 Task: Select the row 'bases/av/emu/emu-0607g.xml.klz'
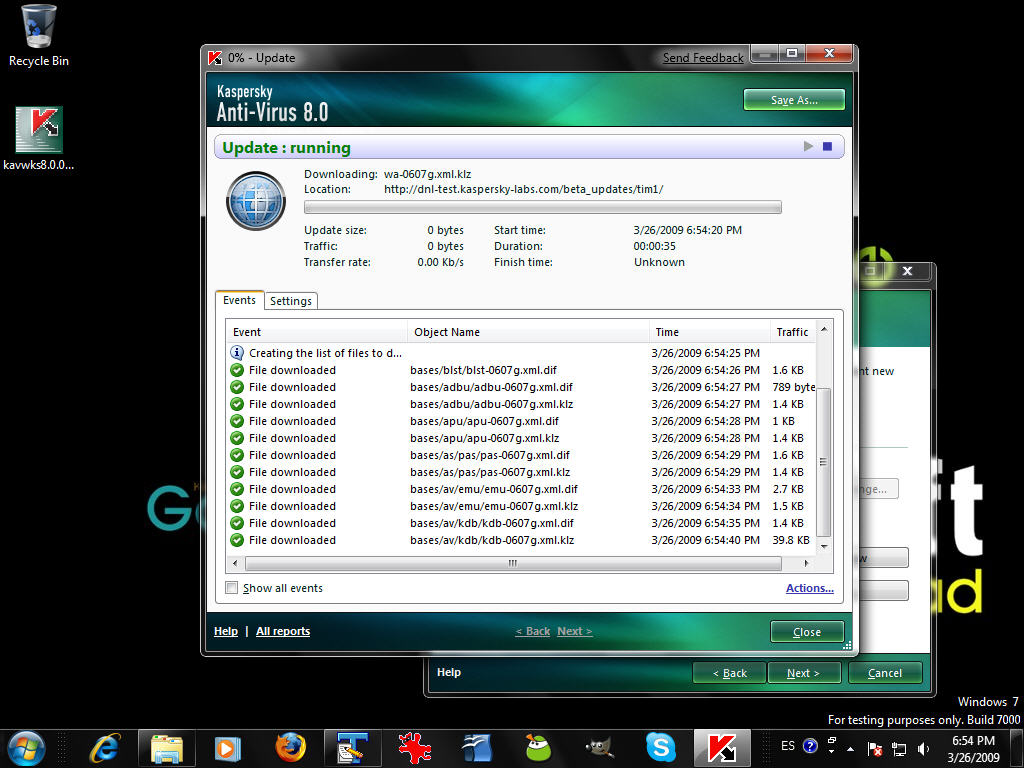[x=520, y=506]
